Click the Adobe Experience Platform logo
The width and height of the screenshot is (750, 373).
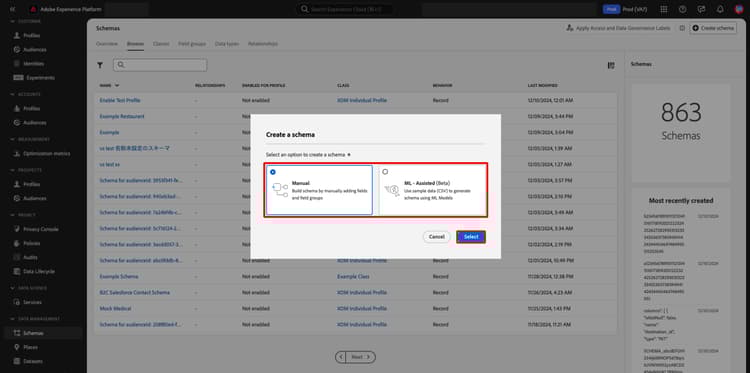click(x=33, y=9)
